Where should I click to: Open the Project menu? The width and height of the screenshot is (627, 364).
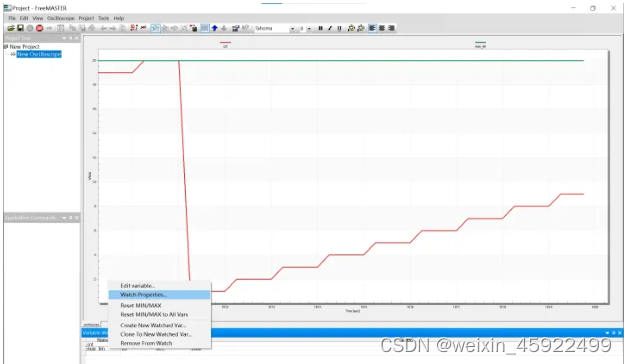coord(86,18)
